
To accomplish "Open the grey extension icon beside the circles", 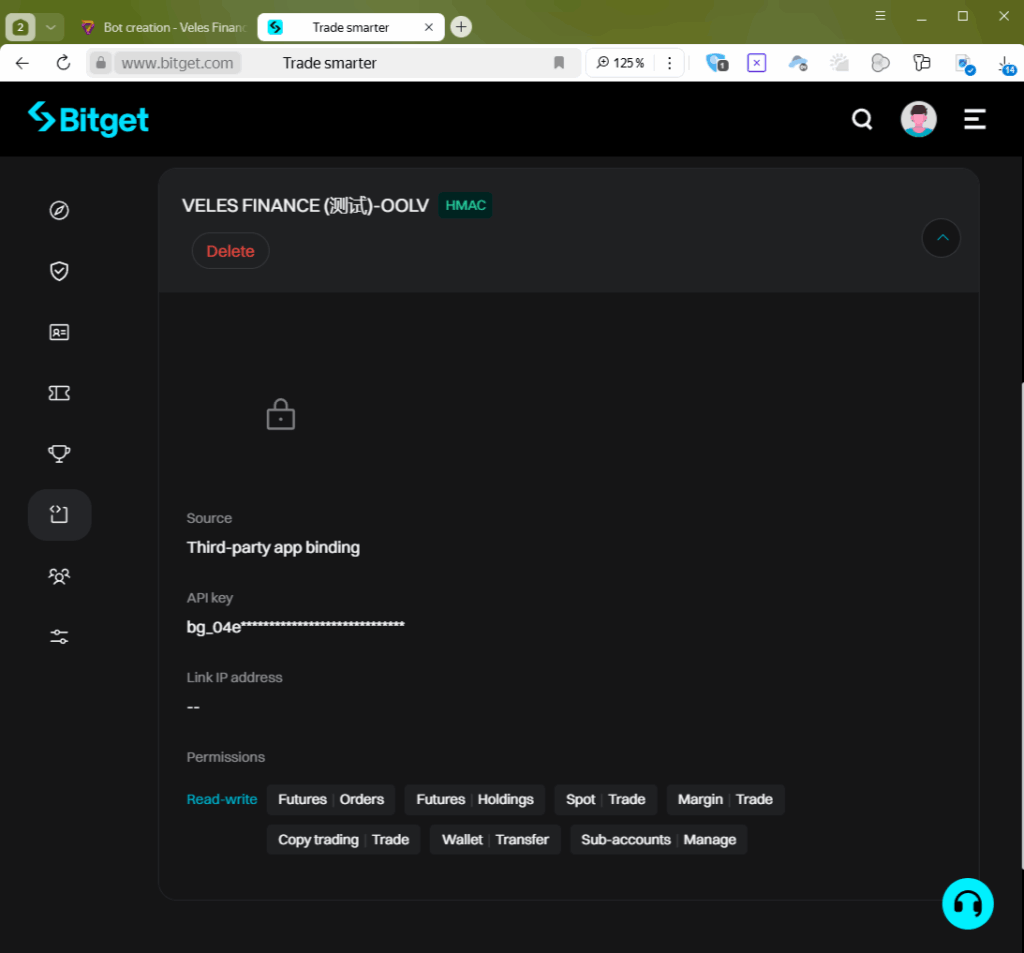I will tap(921, 63).
